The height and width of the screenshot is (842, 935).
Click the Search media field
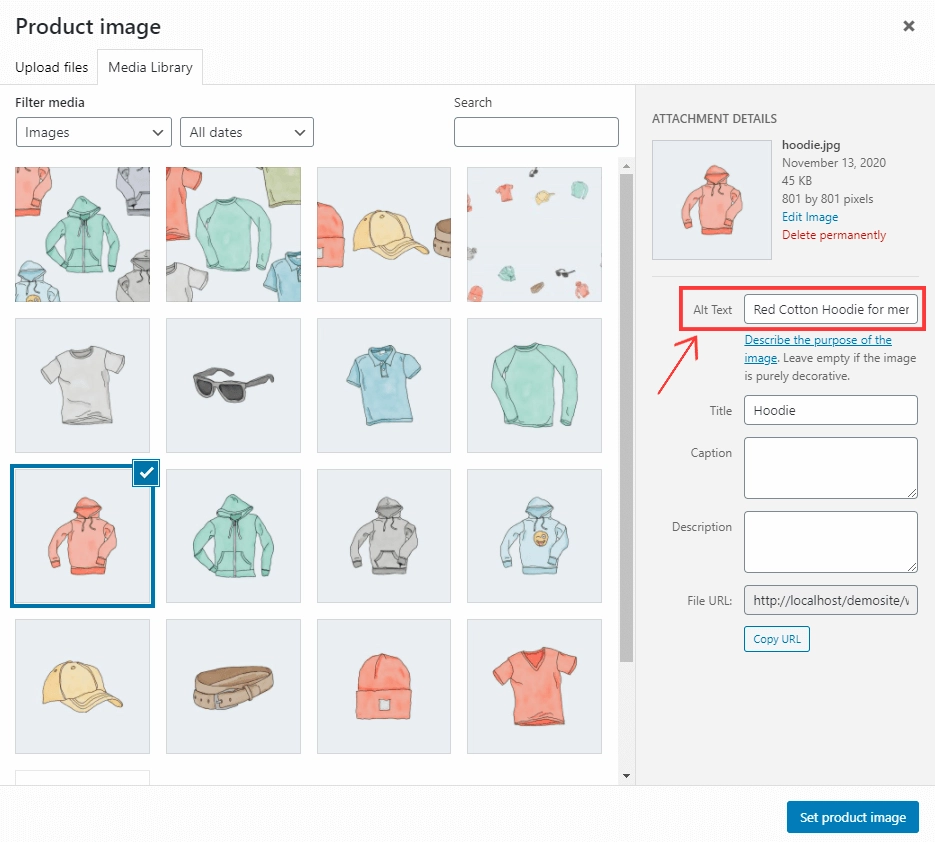pyautogui.click(x=536, y=131)
